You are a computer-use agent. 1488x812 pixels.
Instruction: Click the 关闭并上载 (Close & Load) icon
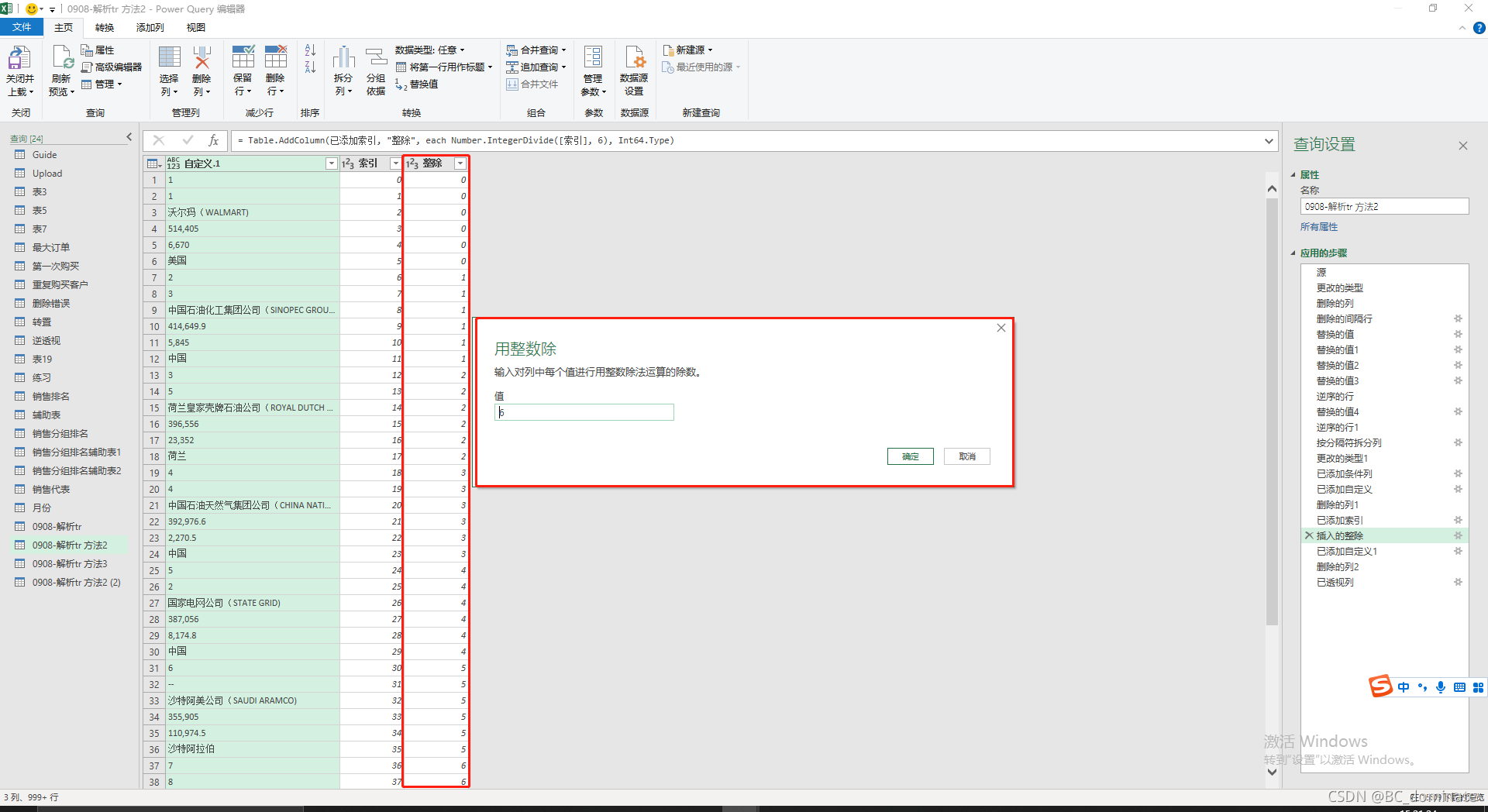19,58
